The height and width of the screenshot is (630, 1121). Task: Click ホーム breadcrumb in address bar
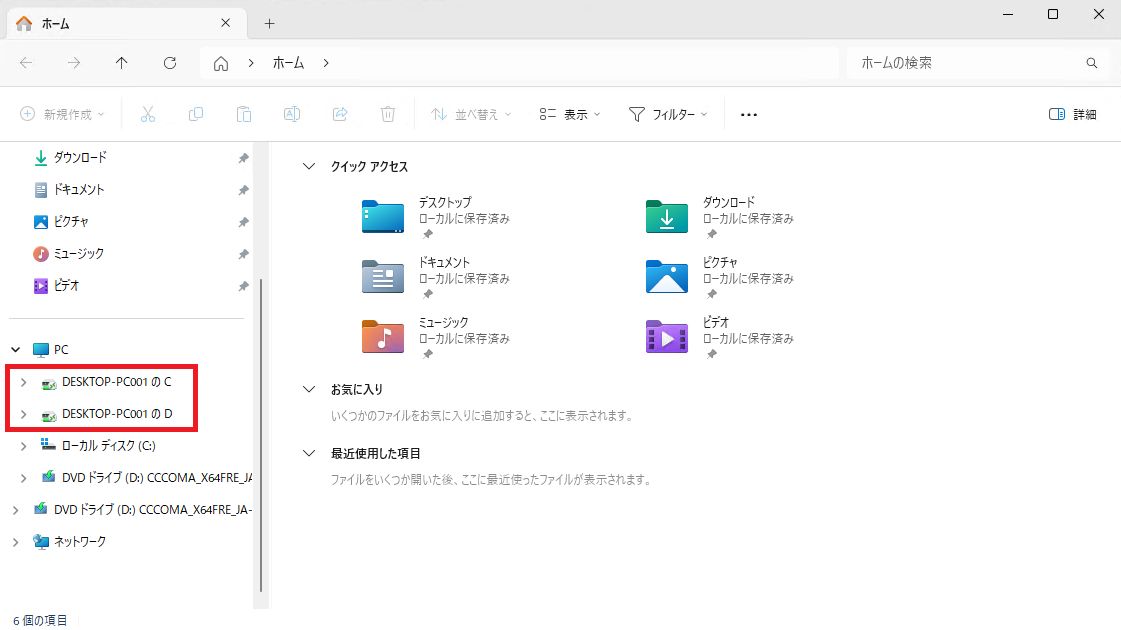click(288, 63)
